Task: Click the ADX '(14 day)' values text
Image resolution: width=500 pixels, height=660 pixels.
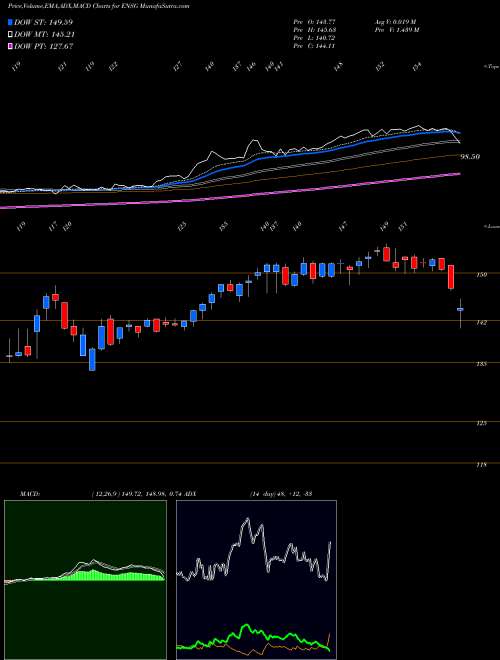Action: 280,493
